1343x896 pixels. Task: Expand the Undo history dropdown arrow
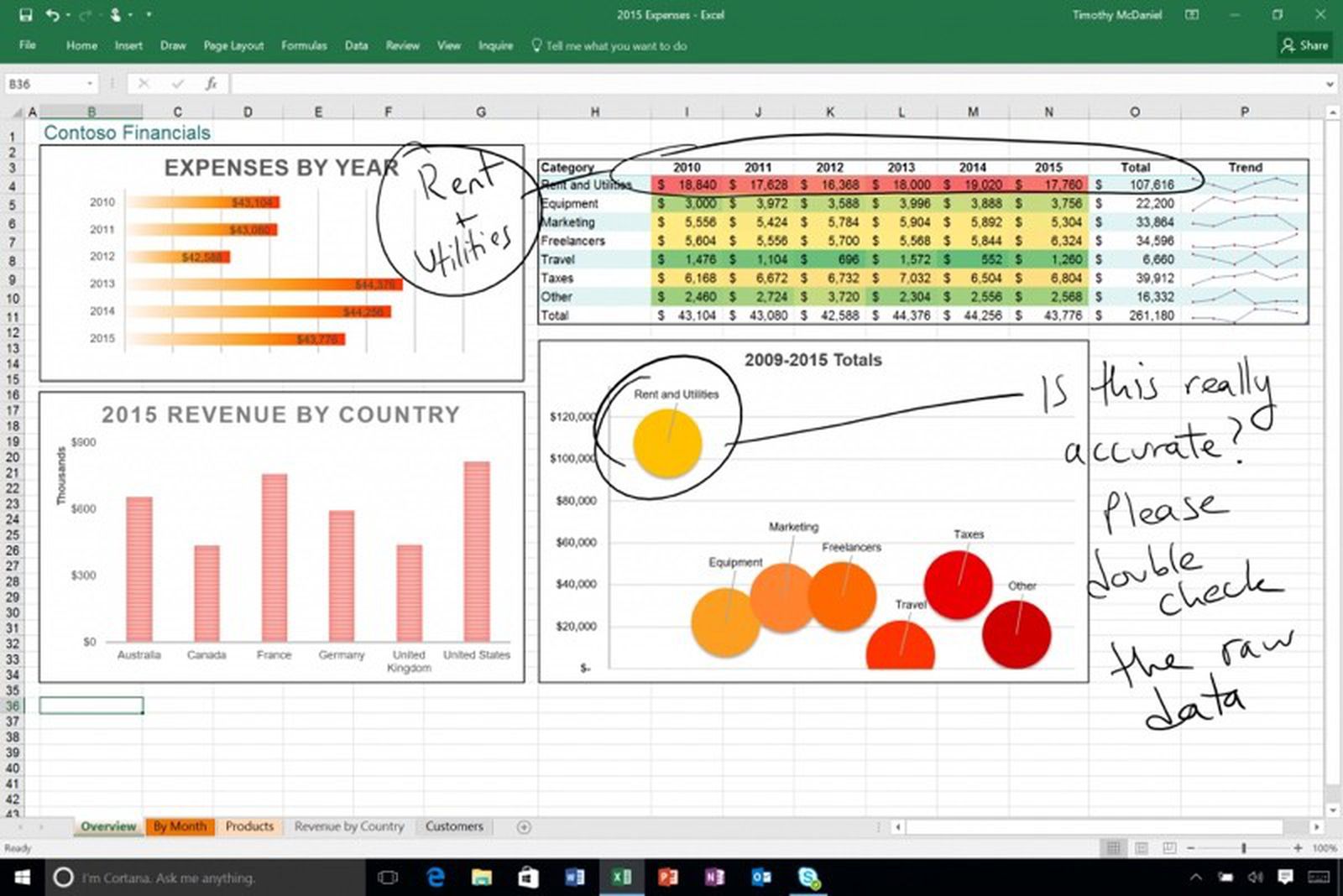point(68,15)
